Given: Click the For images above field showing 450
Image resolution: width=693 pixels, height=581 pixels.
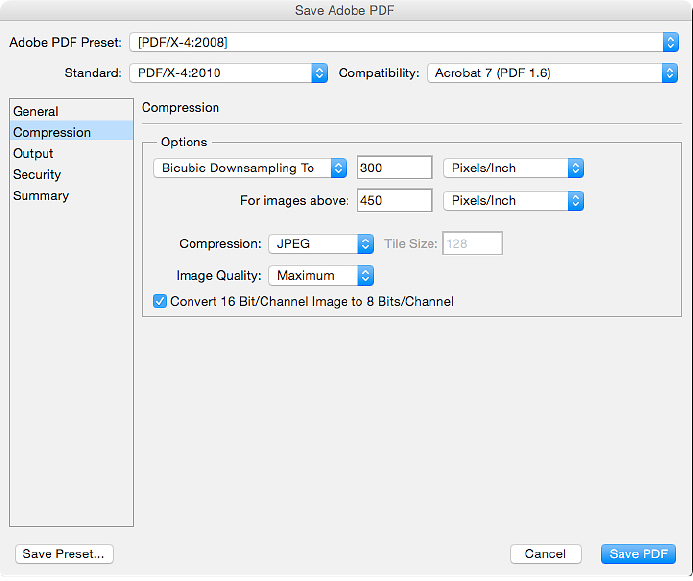Looking at the screenshot, I should (x=394, y=201).
